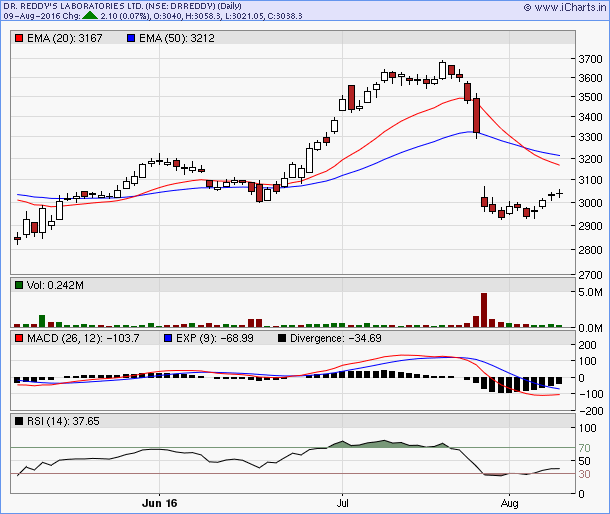610x514 pixels.
Task: Click the tall green volume bar in May
Action: click(x=42, y=321)
